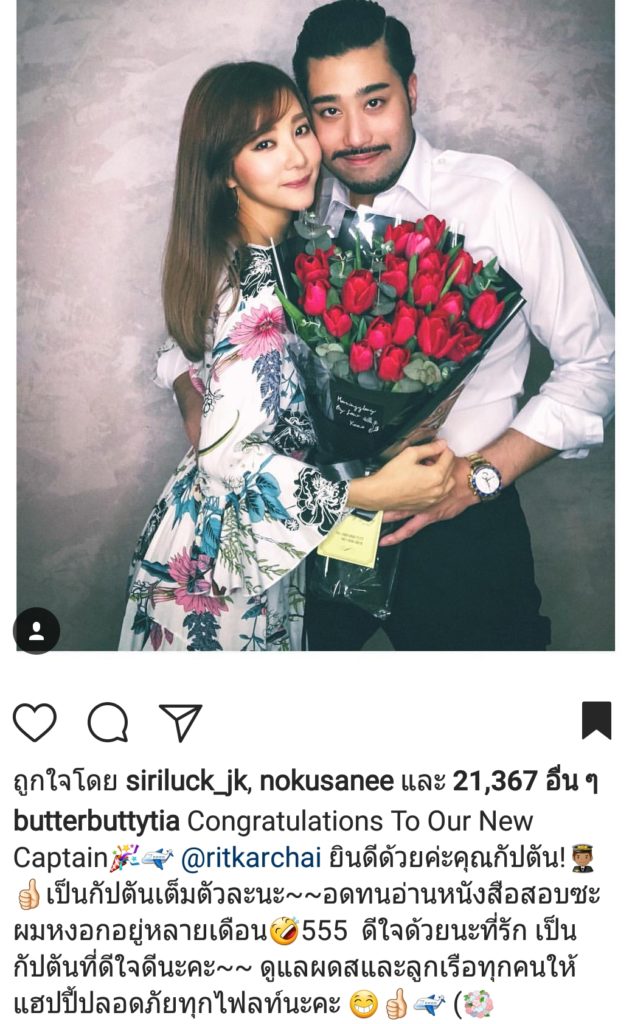This screenshot has height=1024, width=632.
Task: Open butterbuttytia's profile from caption
Action: point(97,822)
